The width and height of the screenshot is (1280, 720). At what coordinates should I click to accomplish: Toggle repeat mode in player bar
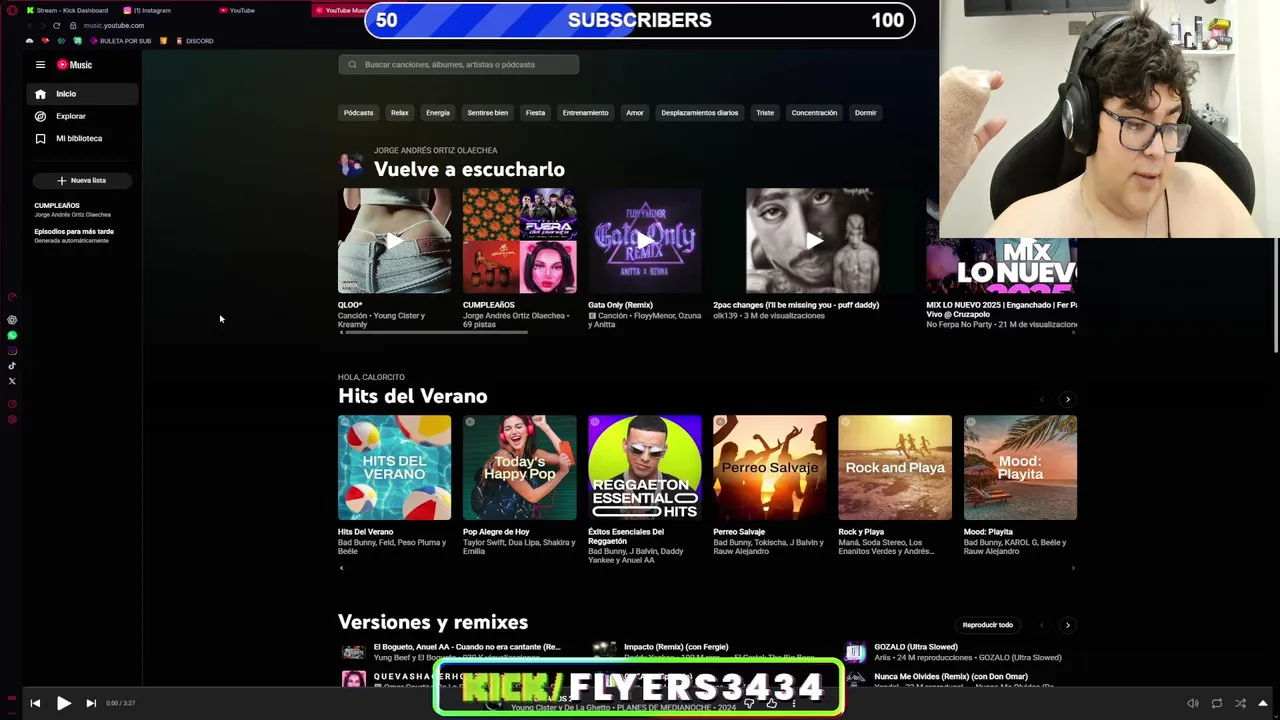click(x=1216, y=703)
